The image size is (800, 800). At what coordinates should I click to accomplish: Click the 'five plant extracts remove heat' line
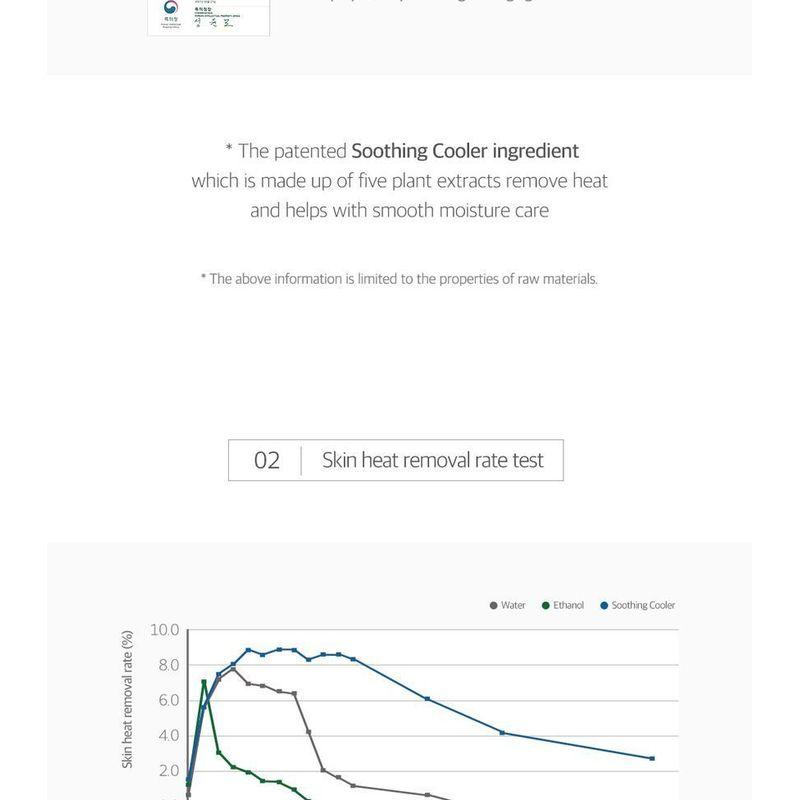pyautogui.click(x=399, y=181)
